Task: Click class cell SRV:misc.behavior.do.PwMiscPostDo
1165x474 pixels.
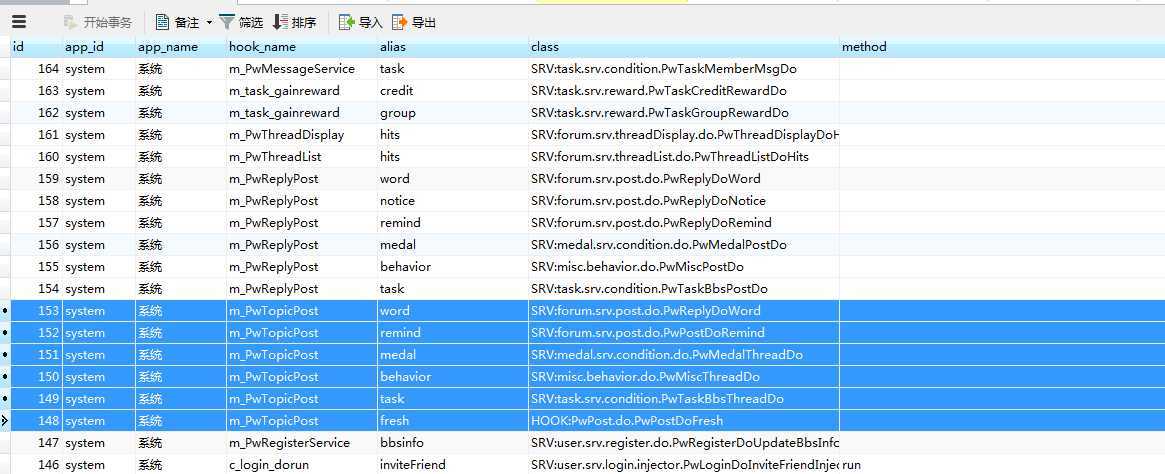Action: tap(684, 267)
